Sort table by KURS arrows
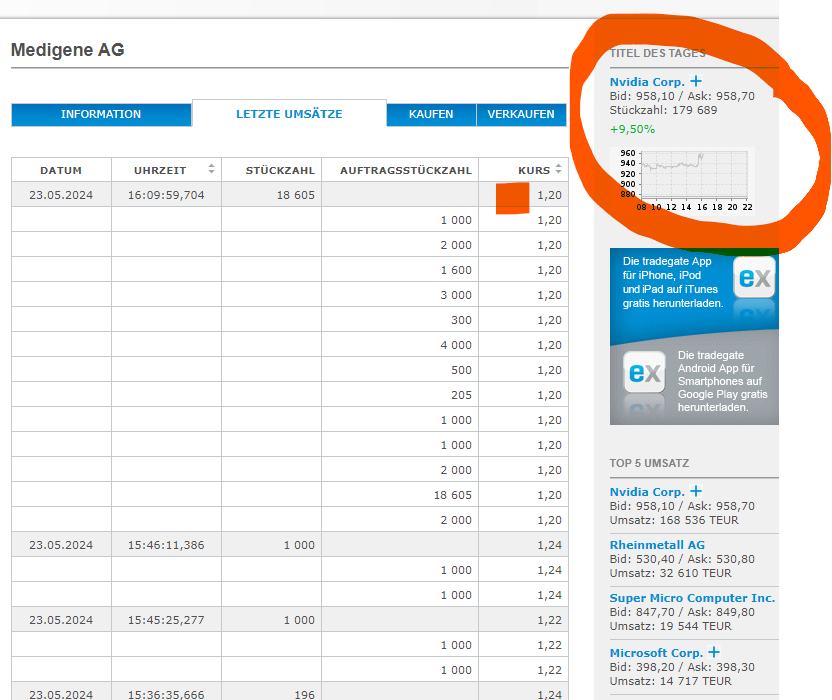 pyautogui.click(x=558, y=169)
